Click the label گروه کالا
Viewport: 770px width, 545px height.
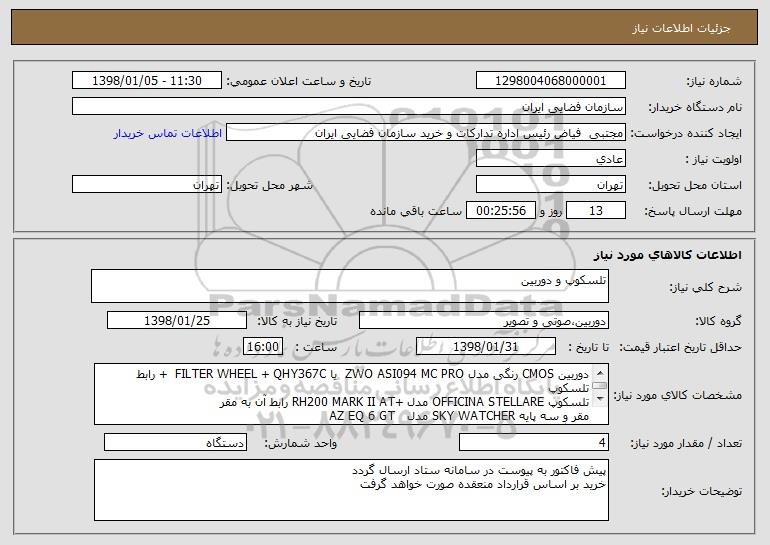click(718, 321)
